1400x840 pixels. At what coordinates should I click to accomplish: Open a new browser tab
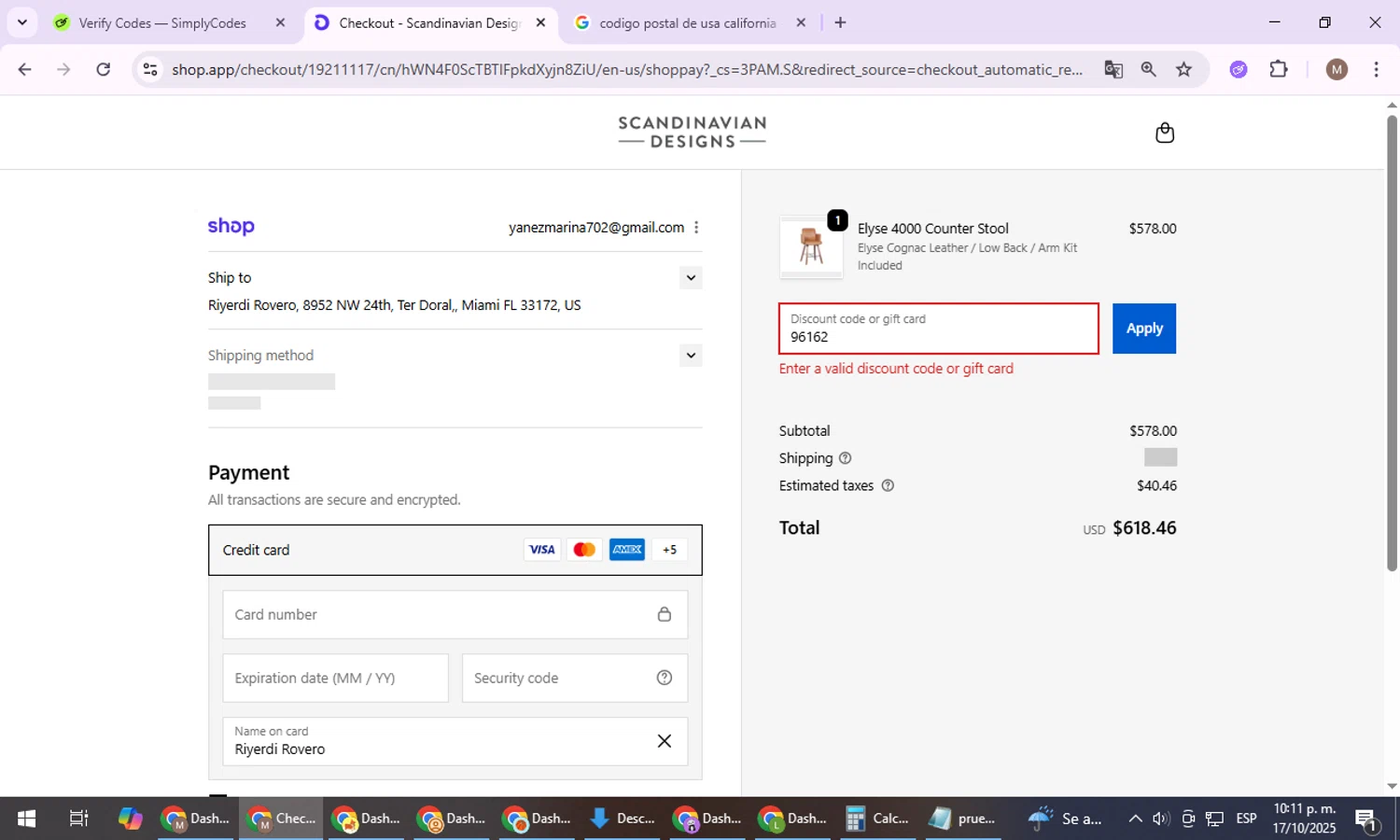pyautogui.click(x=840, y=22)
